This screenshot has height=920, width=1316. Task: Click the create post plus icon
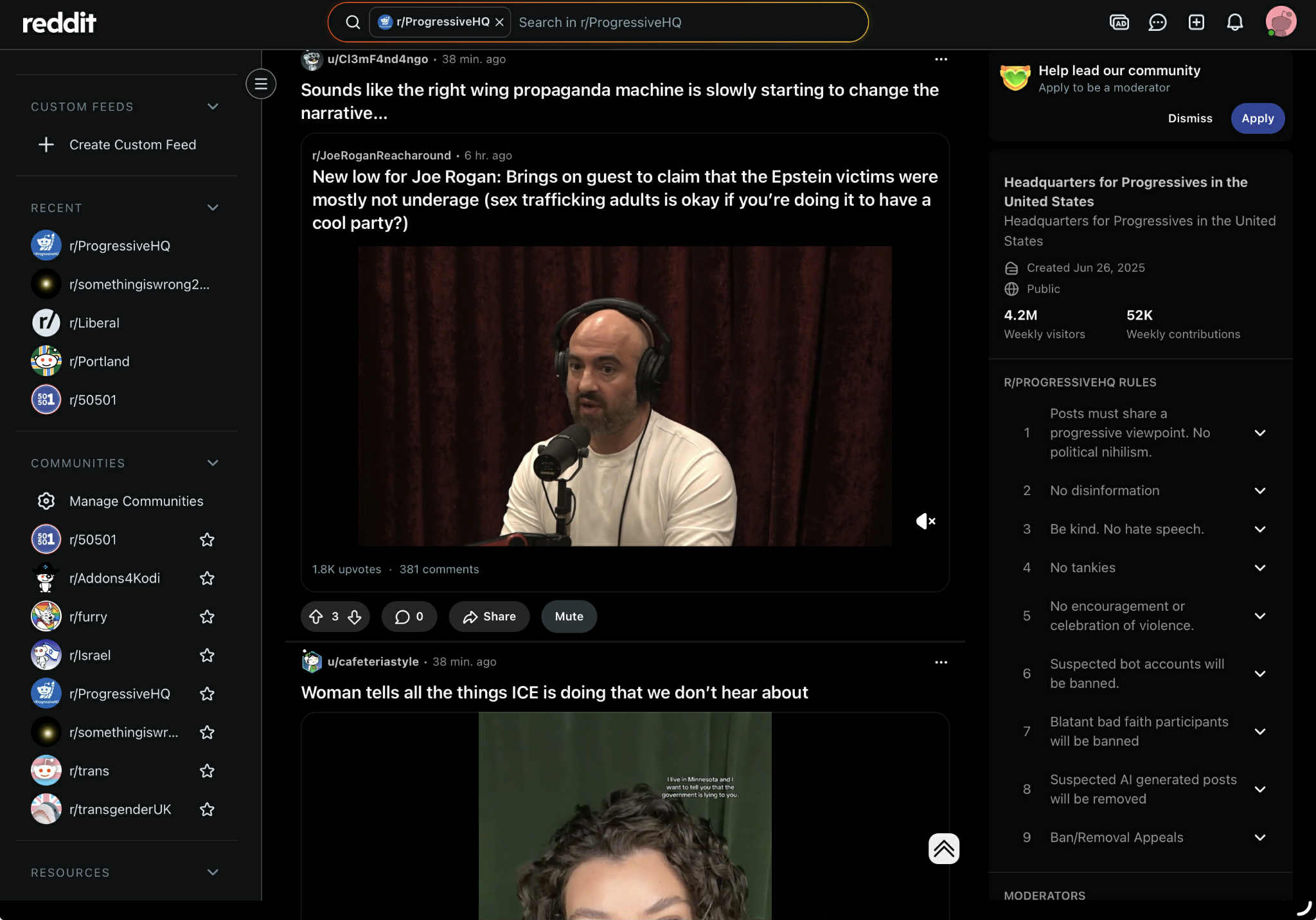pos(1196,23)
